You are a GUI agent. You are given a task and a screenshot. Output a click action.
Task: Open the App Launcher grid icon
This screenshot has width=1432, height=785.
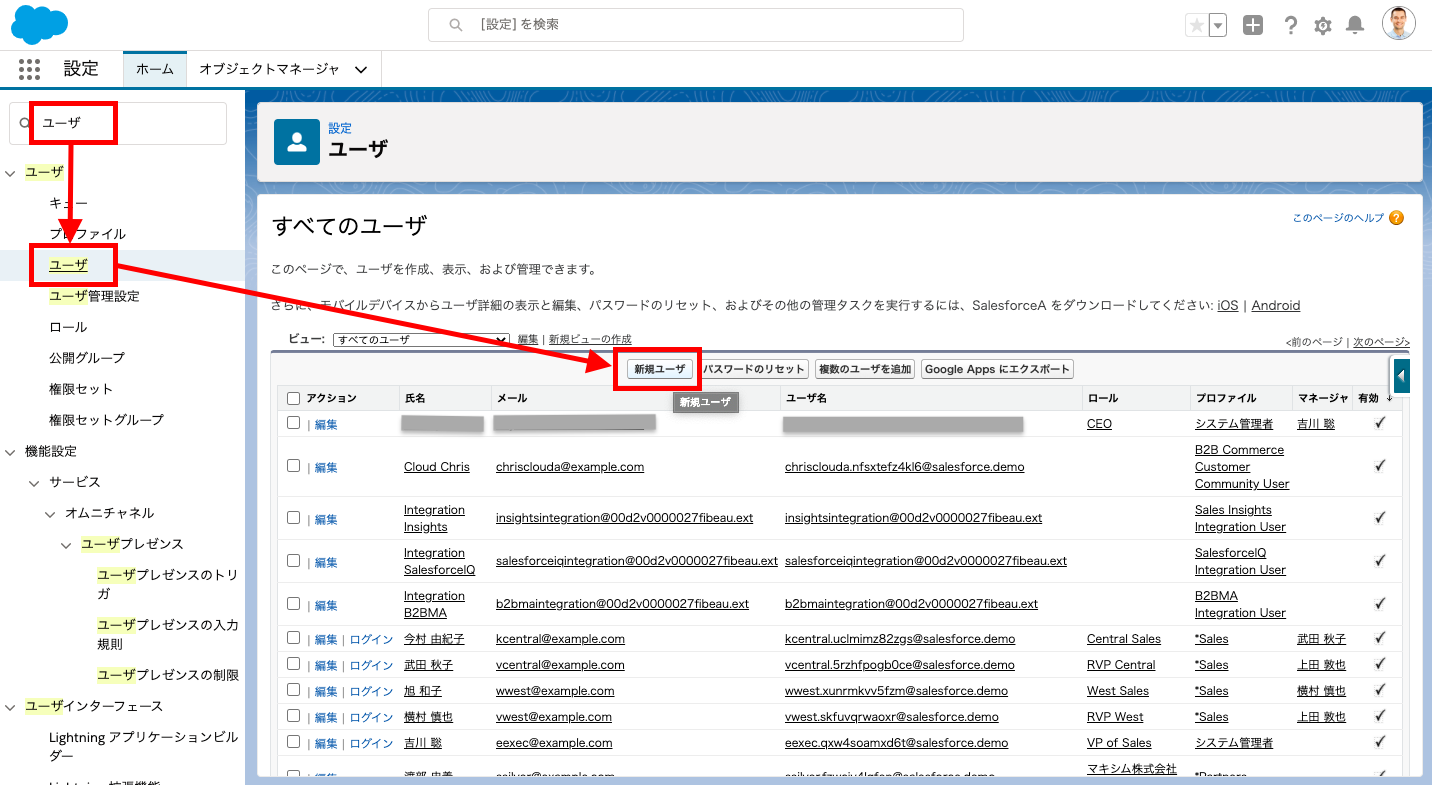pos(29,69)
